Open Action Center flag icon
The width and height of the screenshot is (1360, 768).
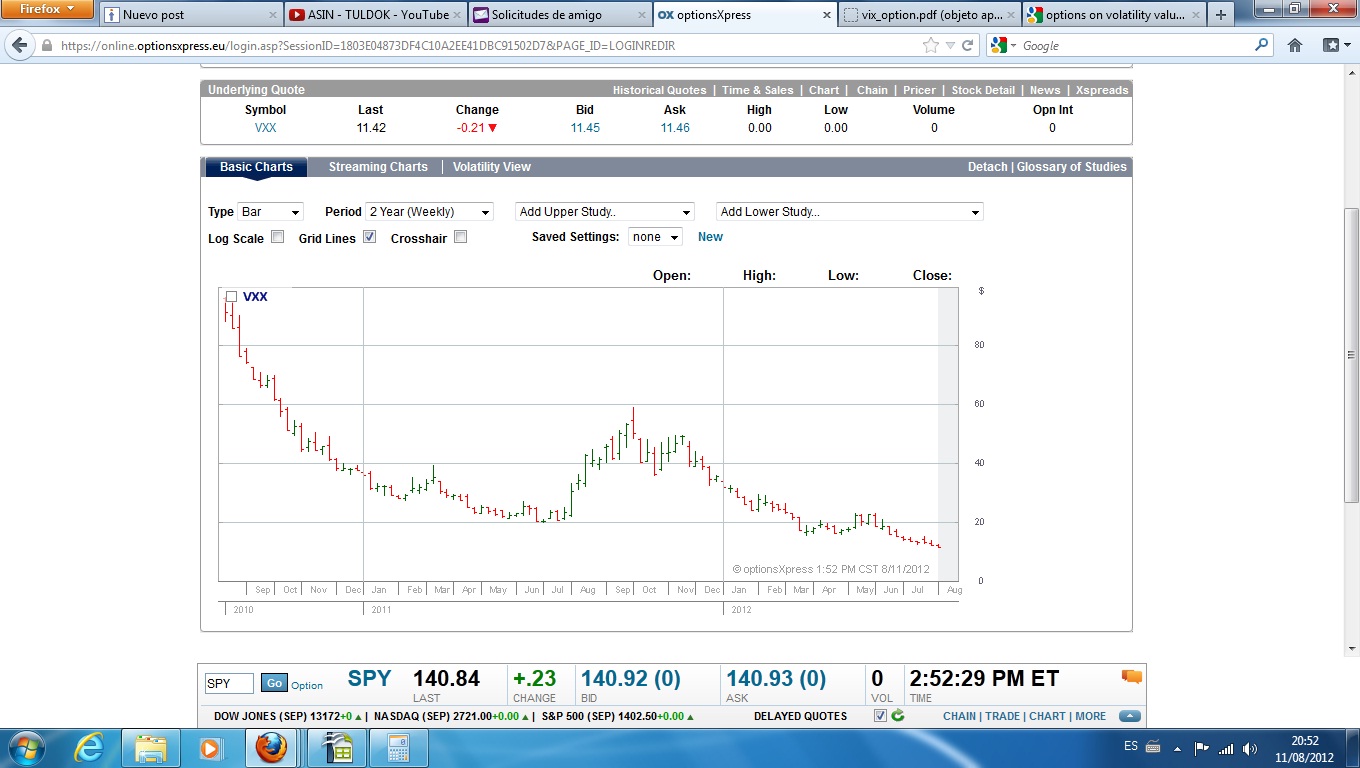click(x=1202, y=748)
